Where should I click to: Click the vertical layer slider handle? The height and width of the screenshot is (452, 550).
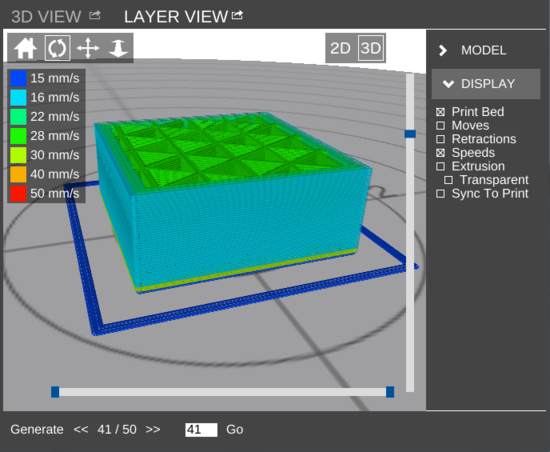click(x=410, y=134)
